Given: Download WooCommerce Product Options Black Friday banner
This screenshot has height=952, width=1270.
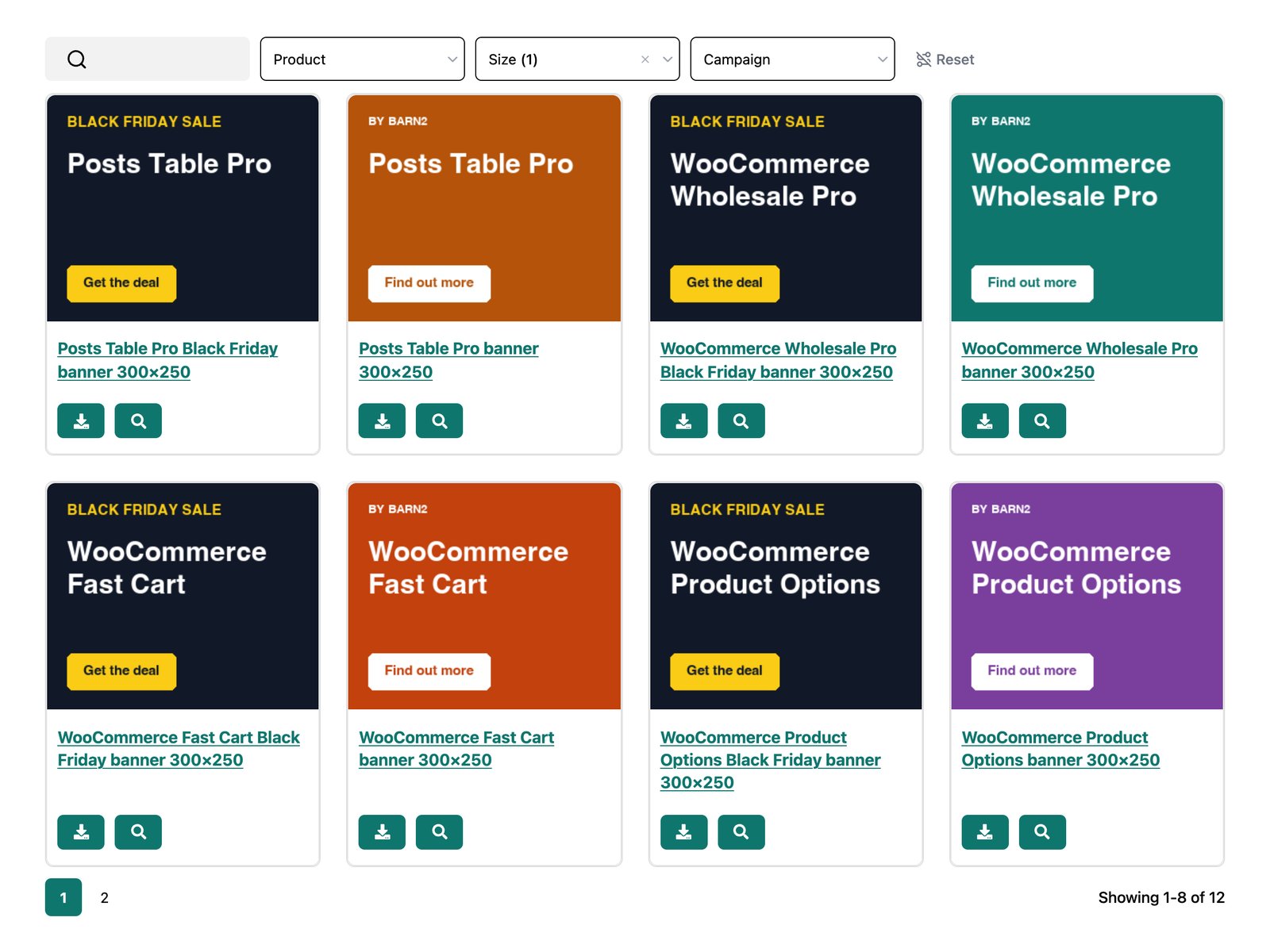Looking at the screenshot, I should pyautogui.click(x=683, y=832).
